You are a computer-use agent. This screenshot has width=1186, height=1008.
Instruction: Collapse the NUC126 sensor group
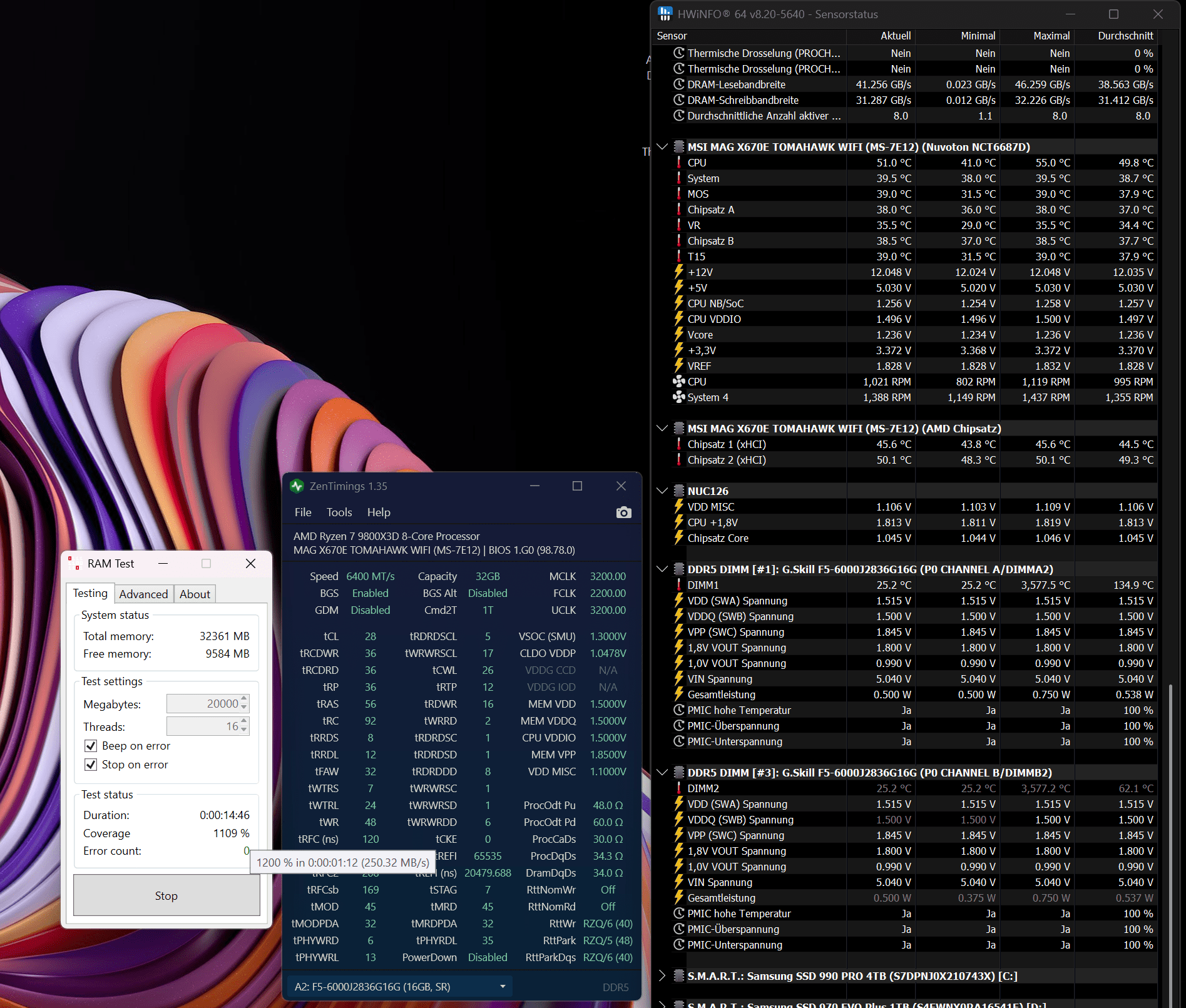(662, 491)
